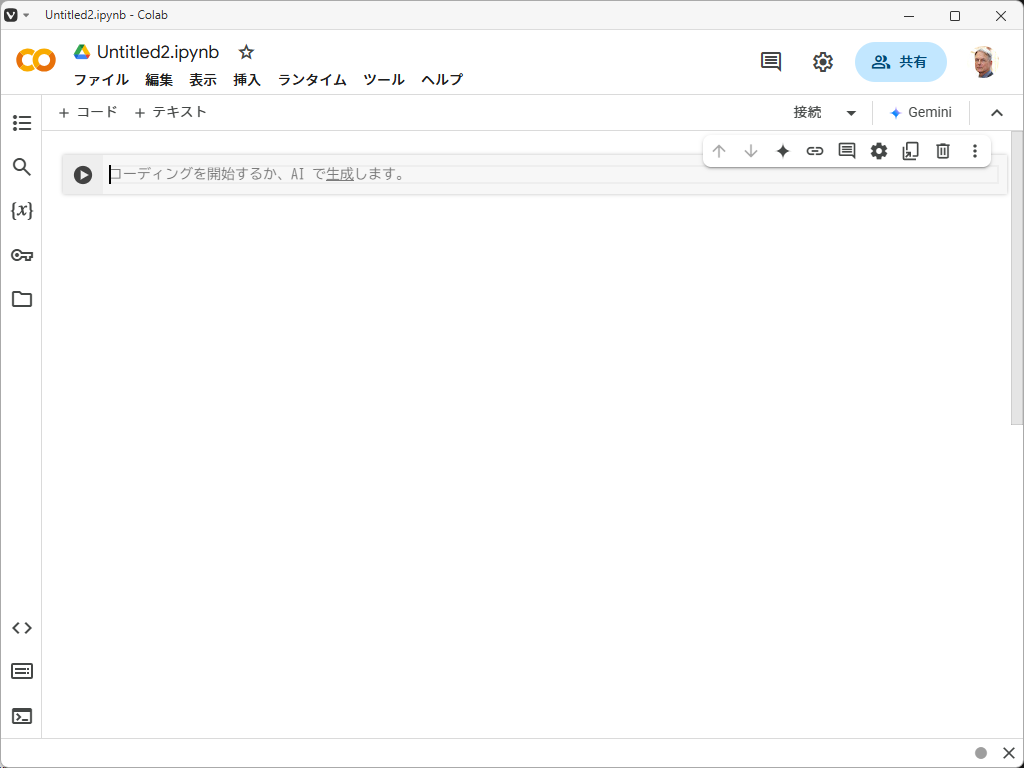Open the Gemini assistant
This screenshot has width=1024, height=768.
921,112
